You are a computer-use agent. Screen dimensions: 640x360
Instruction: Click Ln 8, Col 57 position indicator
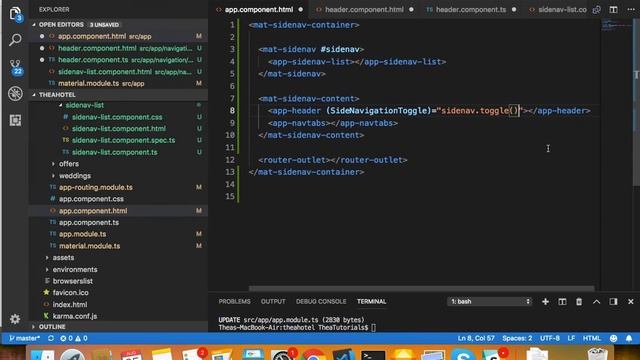[x=476, y=338]
